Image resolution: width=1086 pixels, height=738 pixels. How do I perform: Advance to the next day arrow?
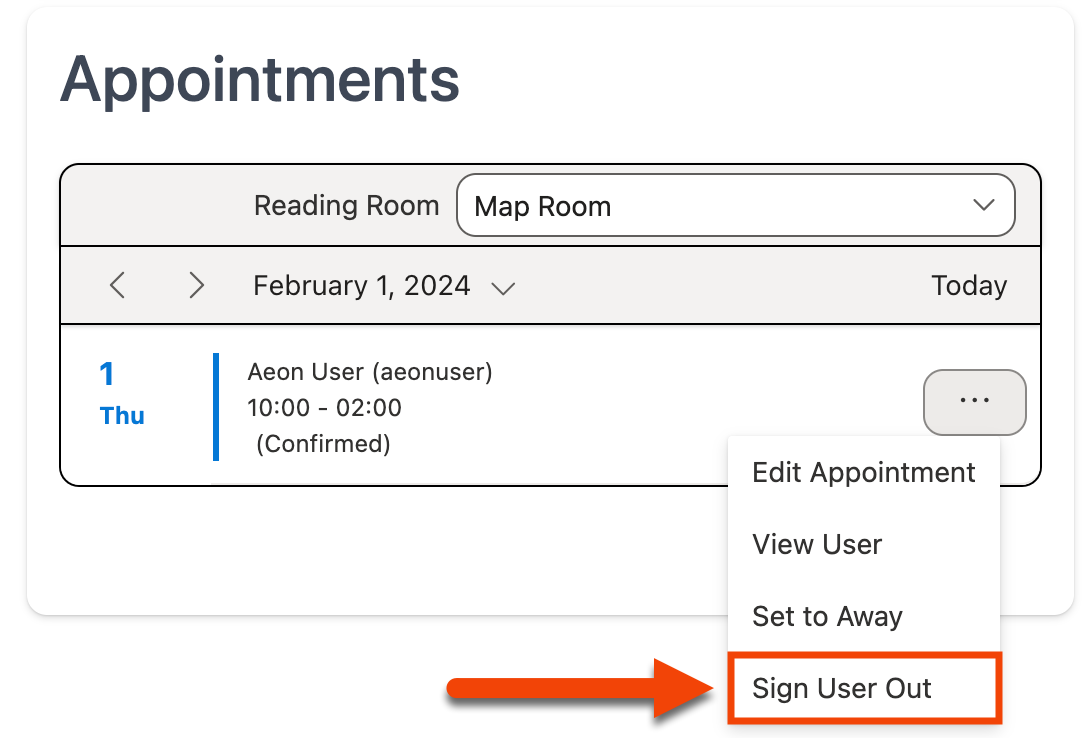197,286
